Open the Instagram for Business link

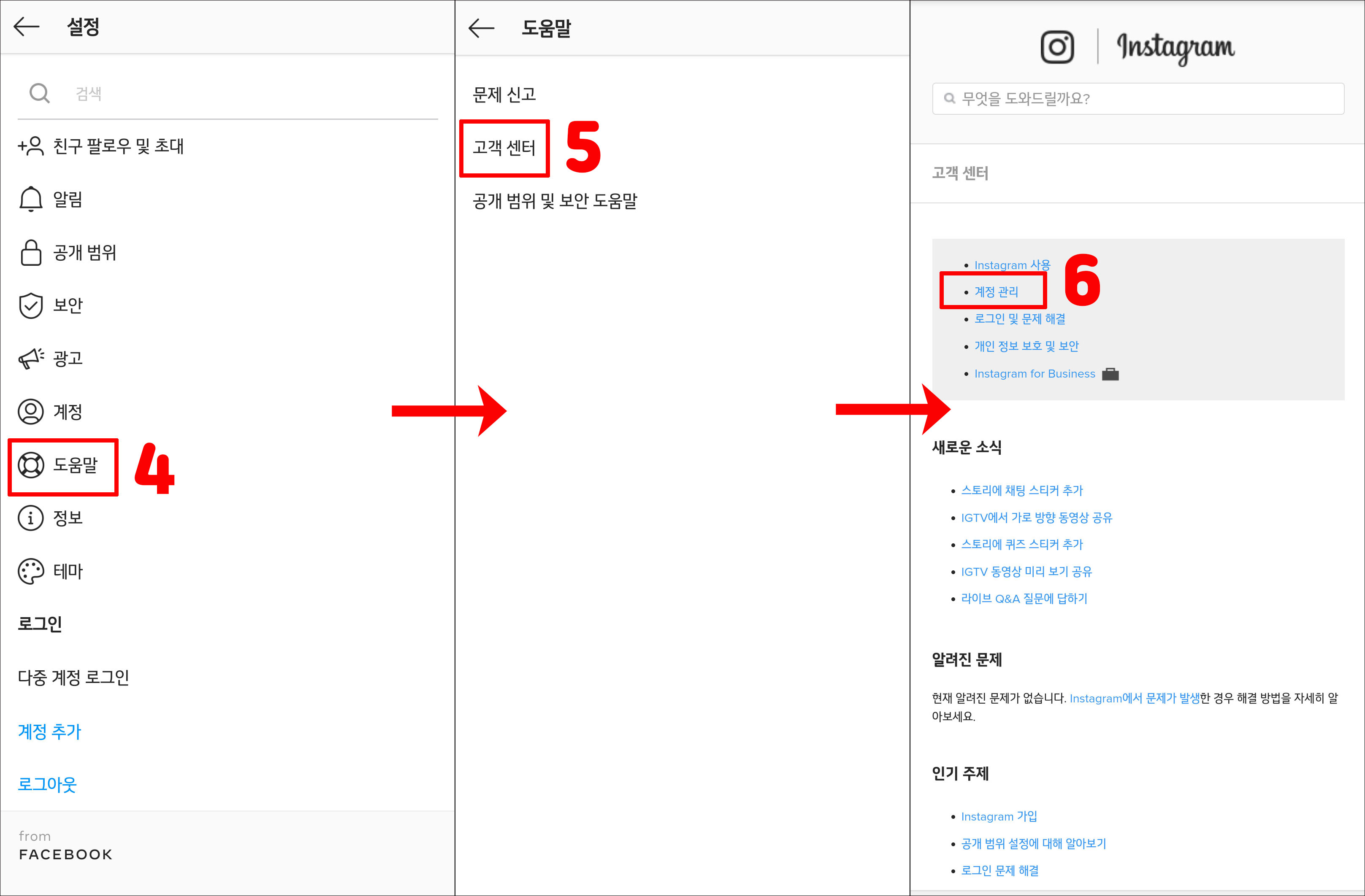(1035, 374)
